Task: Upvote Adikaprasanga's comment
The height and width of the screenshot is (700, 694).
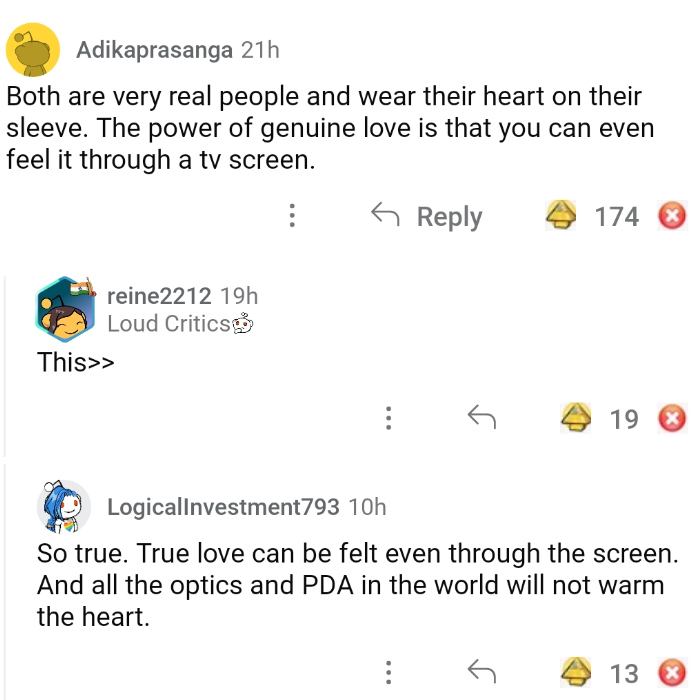Action: pos(561,216)
